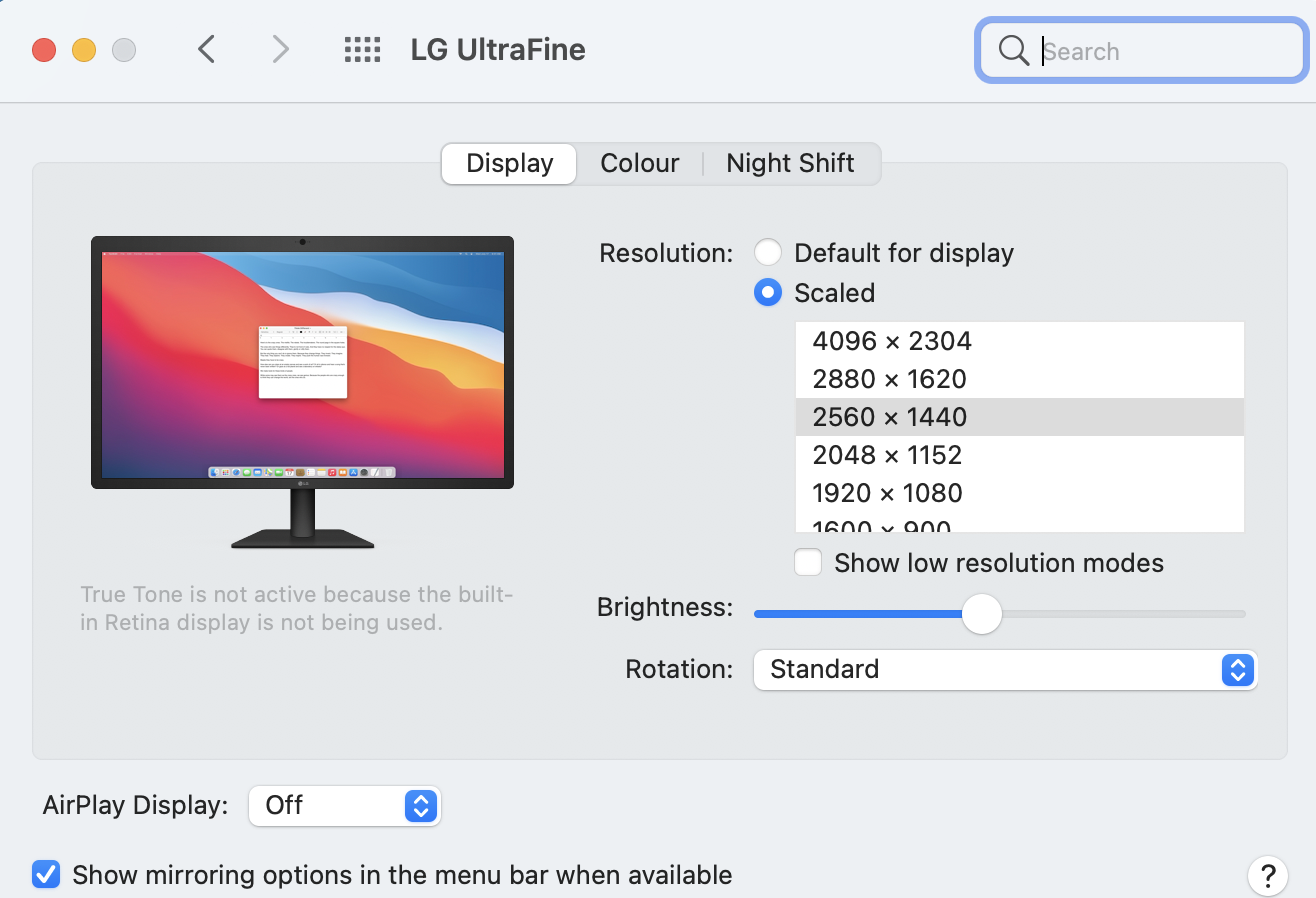The image size is (1316, 898).
Task: Go forward with the right chevron
Action: tap(281, 49)
